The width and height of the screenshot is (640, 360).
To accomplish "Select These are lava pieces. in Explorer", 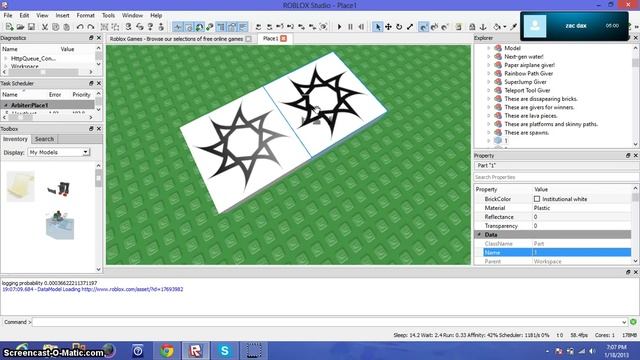I will [x=531, y=116].
